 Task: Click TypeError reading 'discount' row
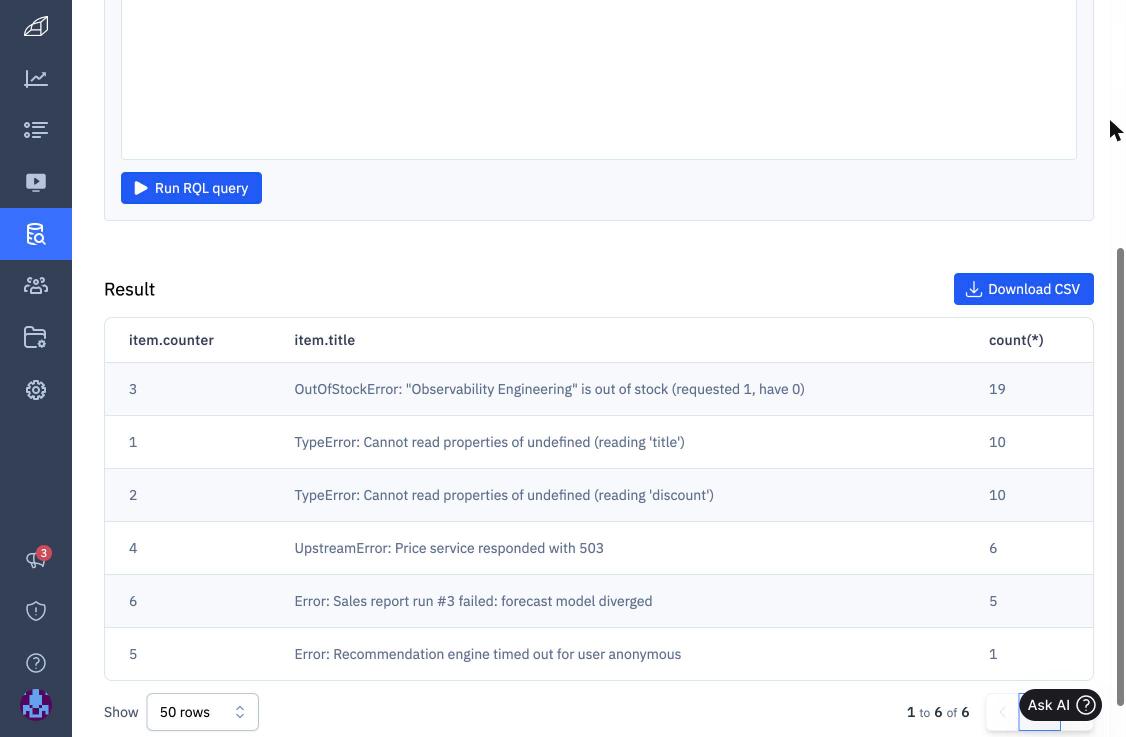click(599, 495)
